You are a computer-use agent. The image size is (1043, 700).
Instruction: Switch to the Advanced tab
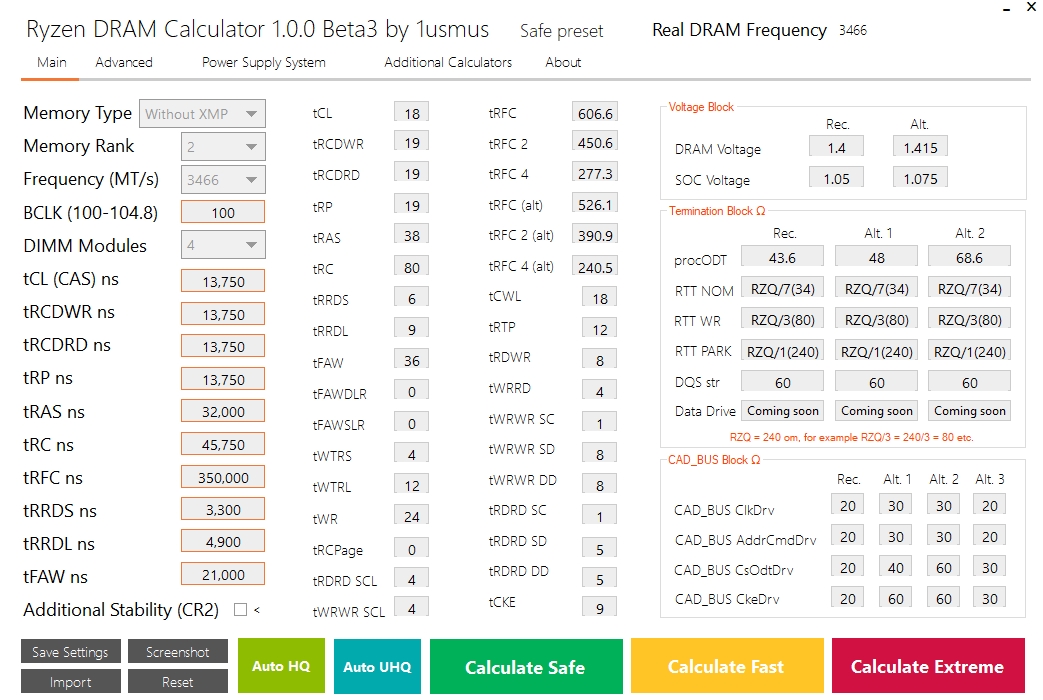[x=124, y=63]
